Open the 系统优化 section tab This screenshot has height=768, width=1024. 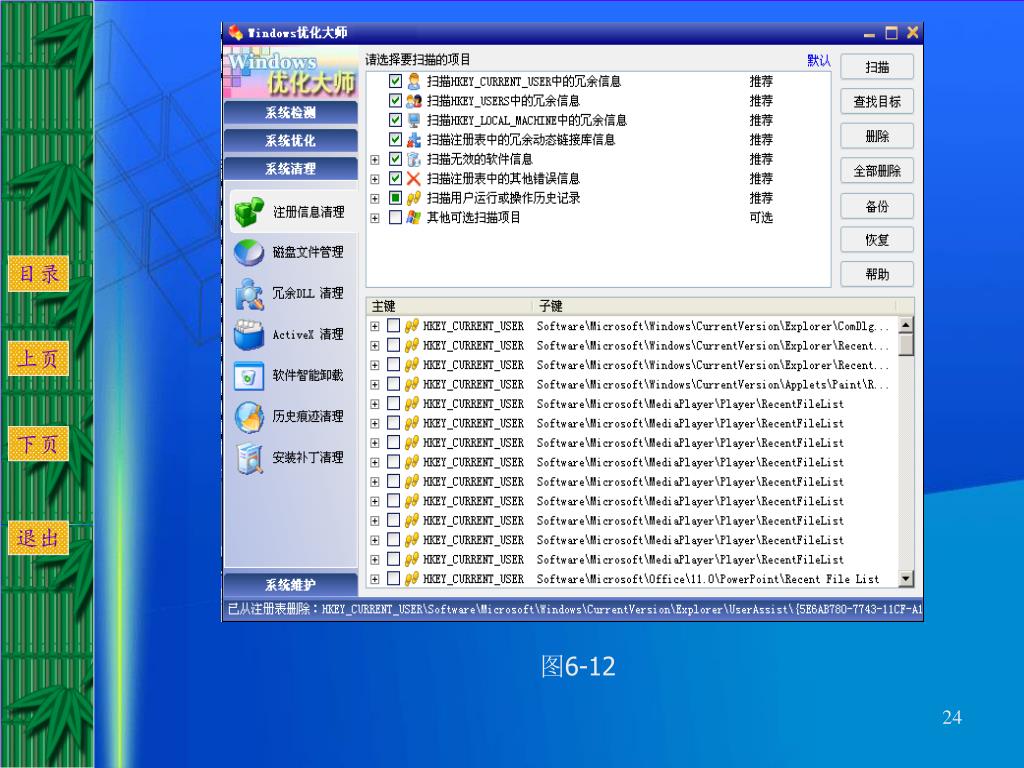(291, 140)
